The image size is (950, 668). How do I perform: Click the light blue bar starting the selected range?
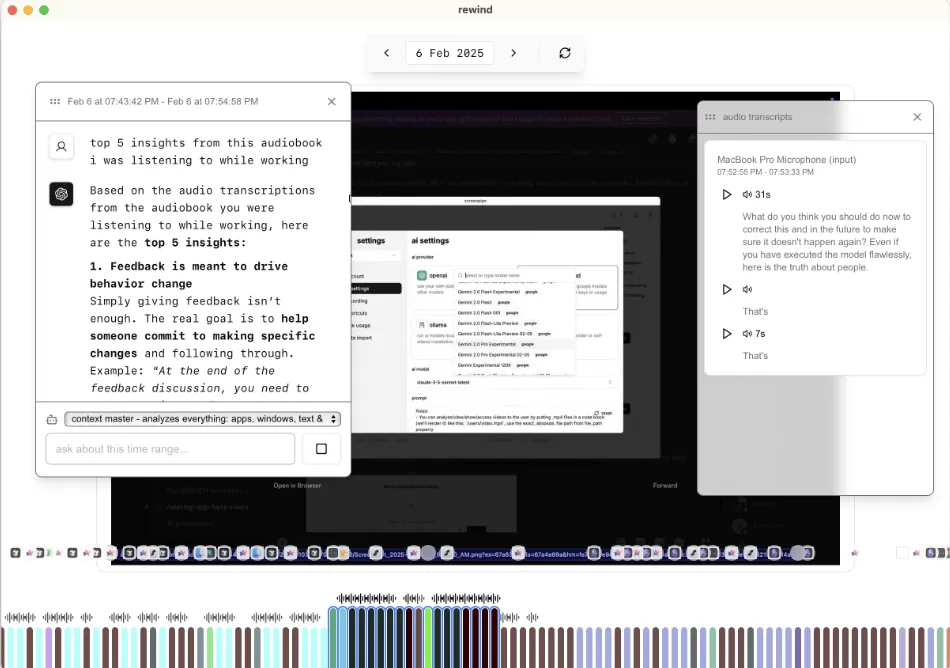click(343, 638)
